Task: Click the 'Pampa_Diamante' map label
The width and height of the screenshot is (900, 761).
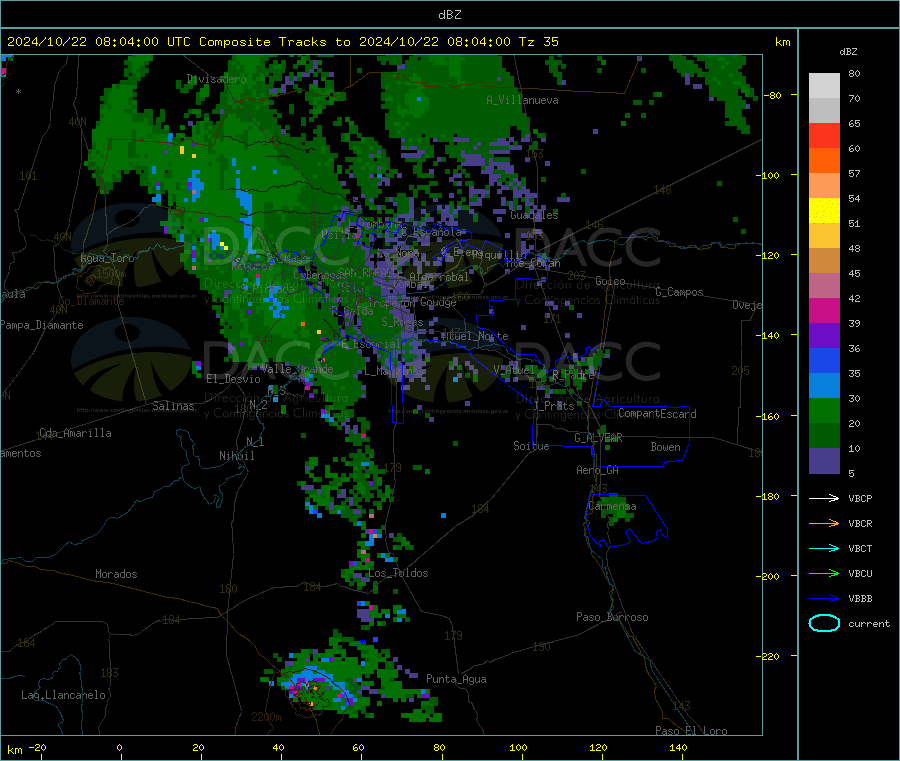Action: (x=41, y=325)
